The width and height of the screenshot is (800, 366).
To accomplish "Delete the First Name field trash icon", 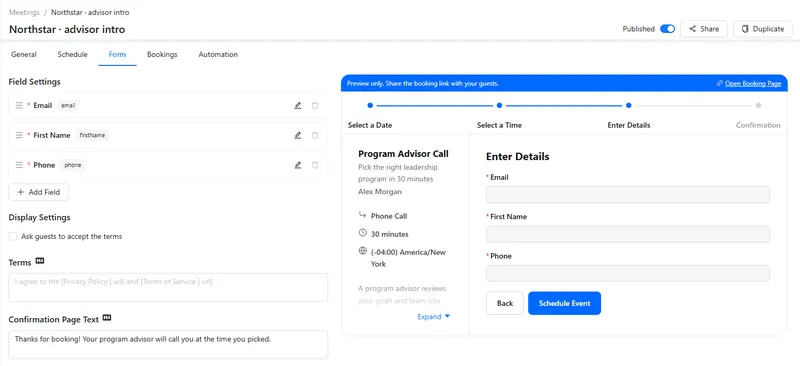I will [315, 135].
